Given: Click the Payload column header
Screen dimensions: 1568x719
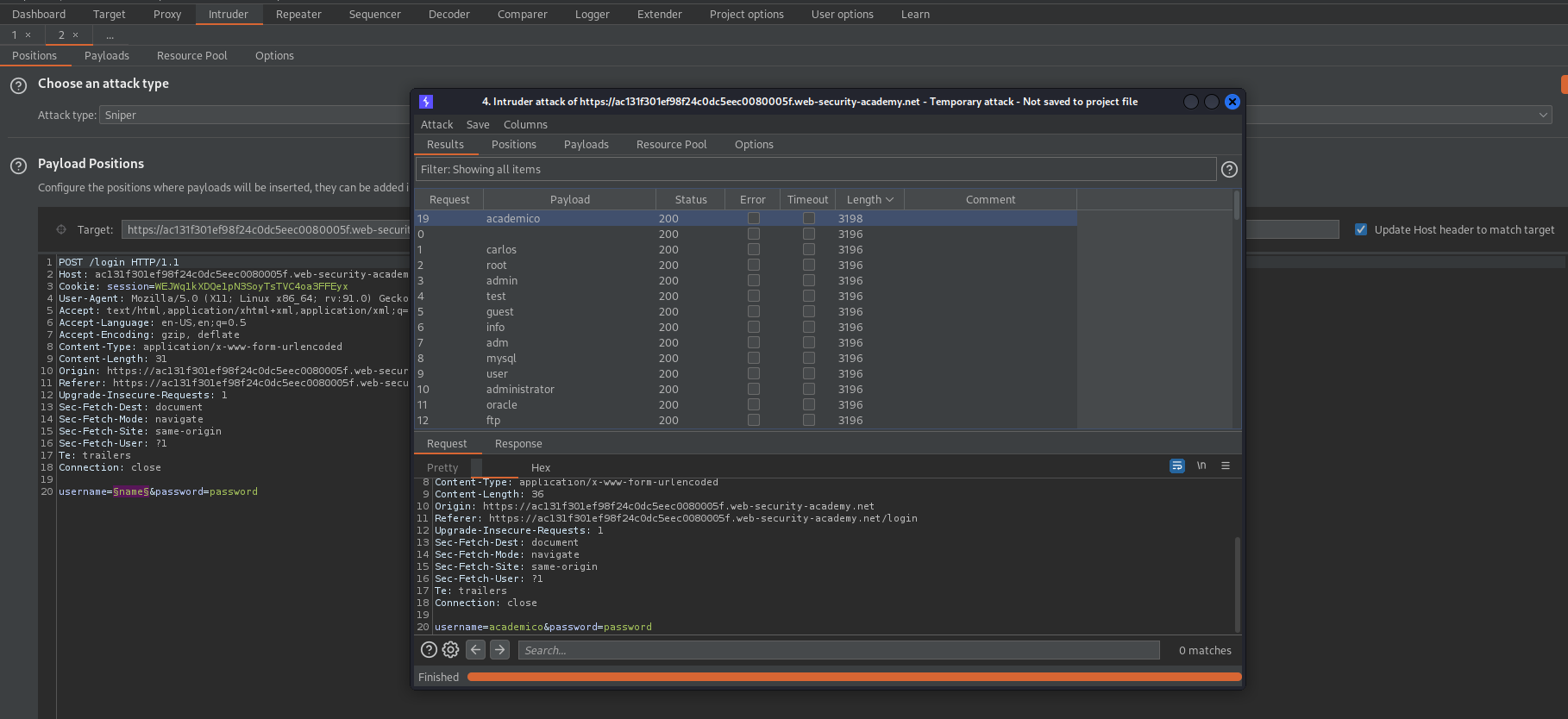Looking at the screenshot, I should tap(570, 199).
